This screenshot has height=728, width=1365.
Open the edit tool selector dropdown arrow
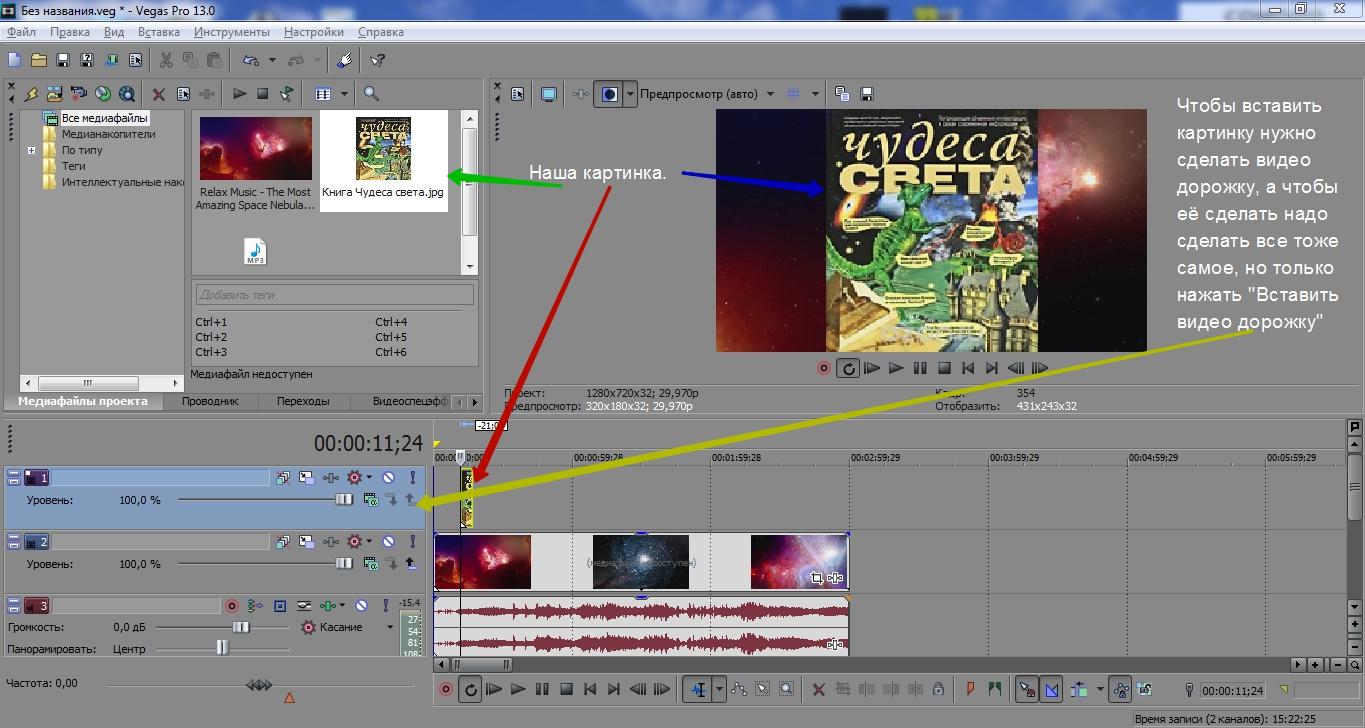pyautogui.click(x=718, y=689)
